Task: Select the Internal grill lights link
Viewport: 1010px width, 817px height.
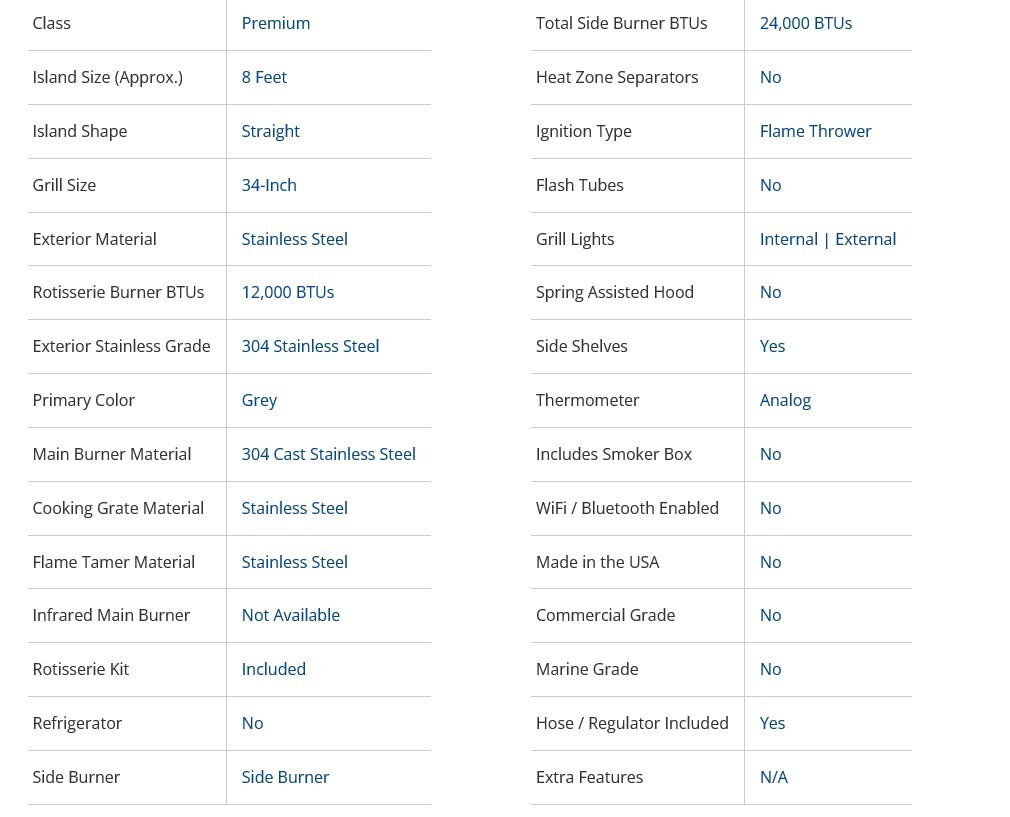Action: click(x=788, y=239)
